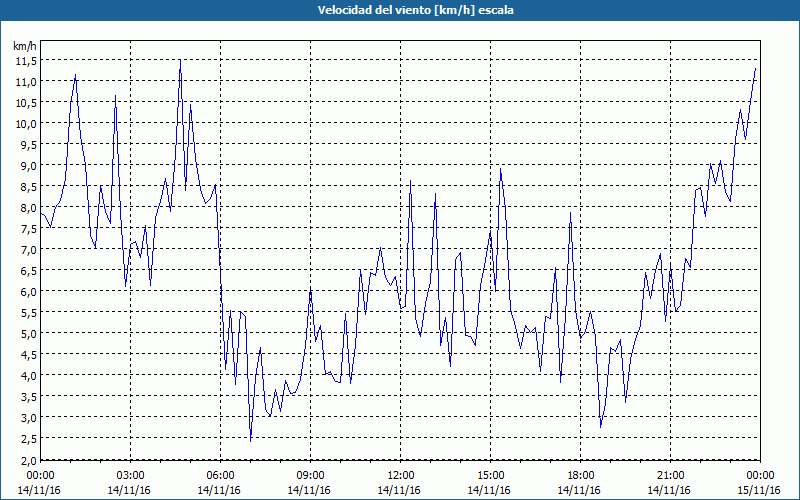800x500 pixels.
Task: Click the '10,0' y-axis label
Action: click(26, 123)
